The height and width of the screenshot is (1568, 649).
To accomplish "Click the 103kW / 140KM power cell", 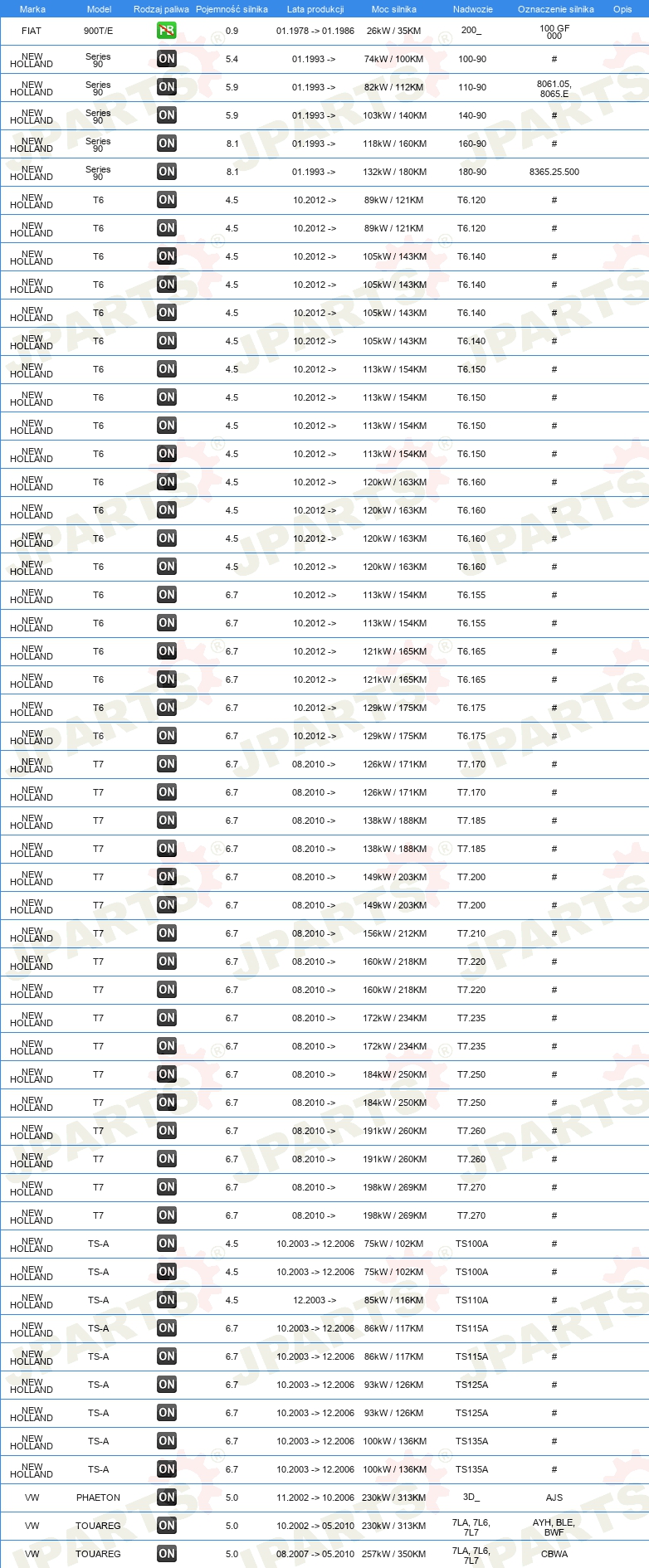I will tap(394, 115).
